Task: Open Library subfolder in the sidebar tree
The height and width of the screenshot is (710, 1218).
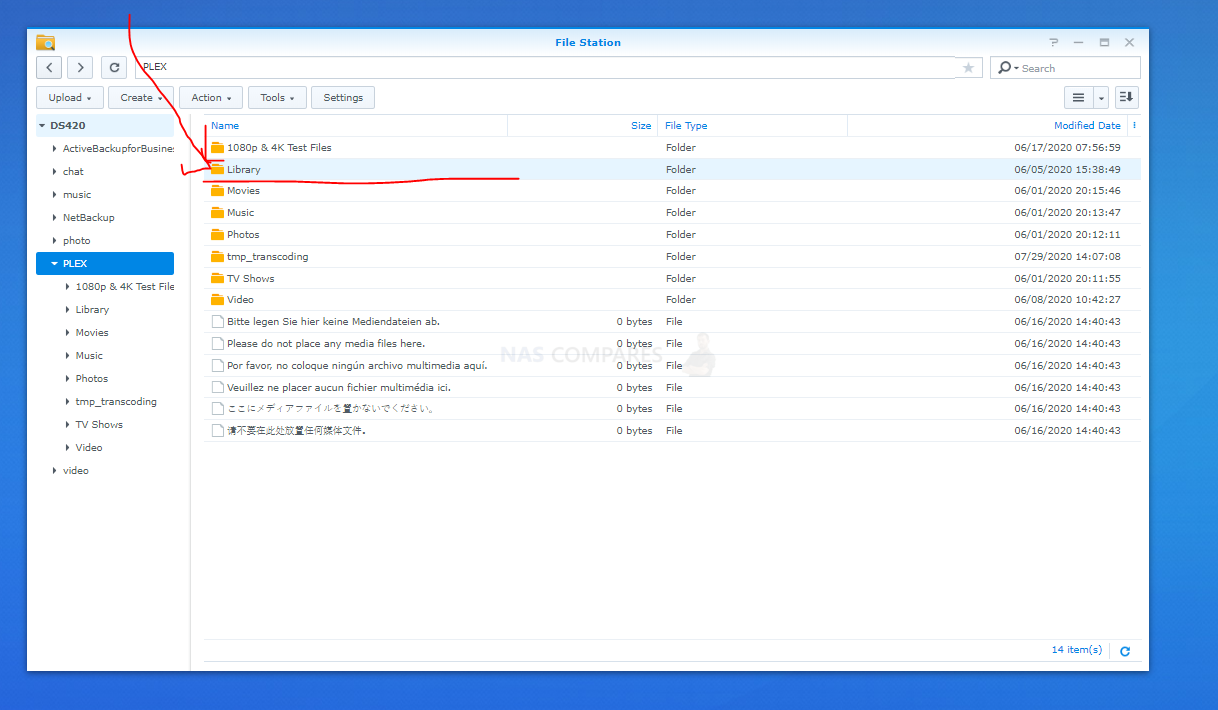Action: click(x=92, y=309)
